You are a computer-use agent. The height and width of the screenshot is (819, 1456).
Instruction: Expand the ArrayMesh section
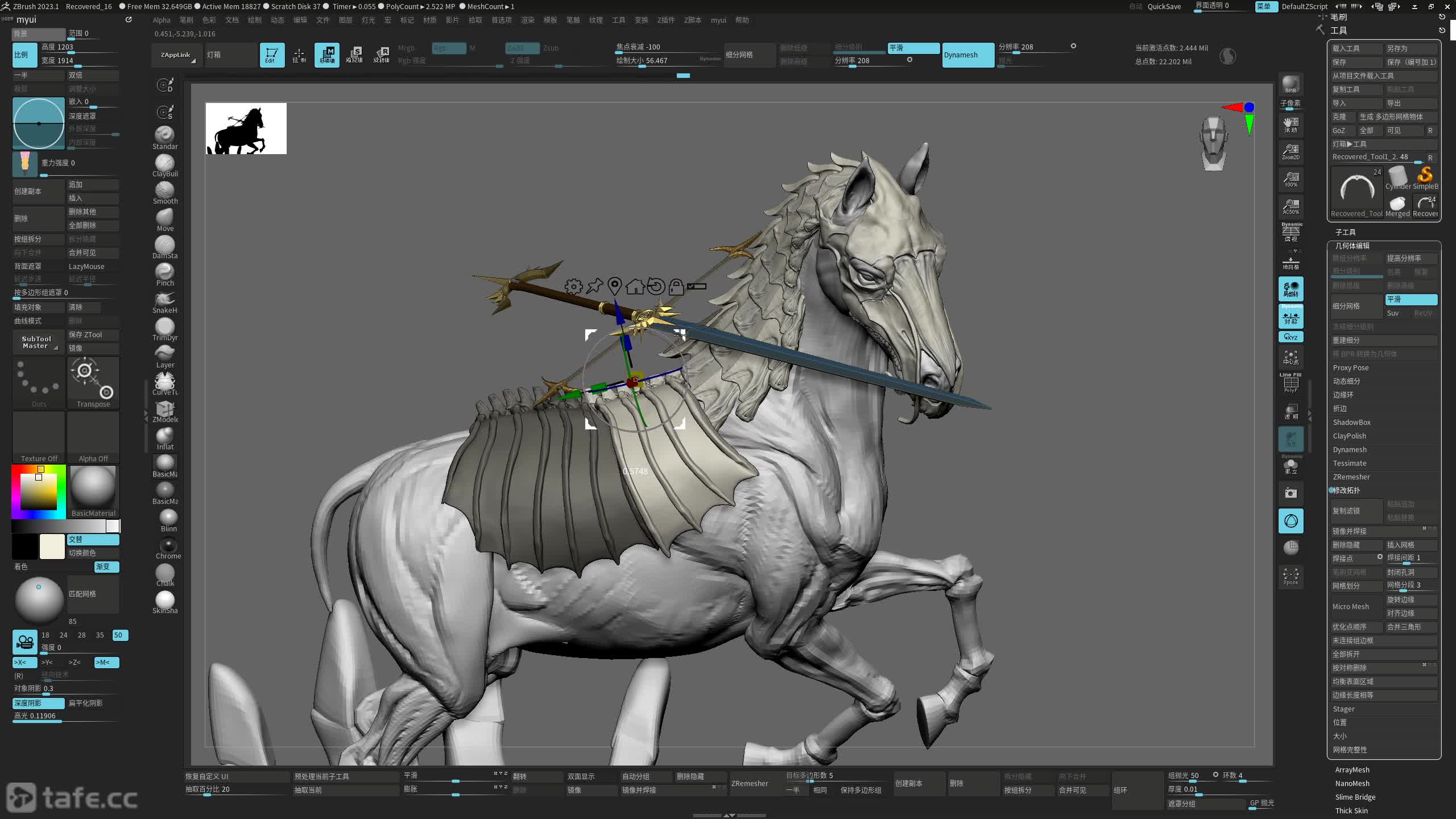pyautogui.click(x=1352, y=770)
